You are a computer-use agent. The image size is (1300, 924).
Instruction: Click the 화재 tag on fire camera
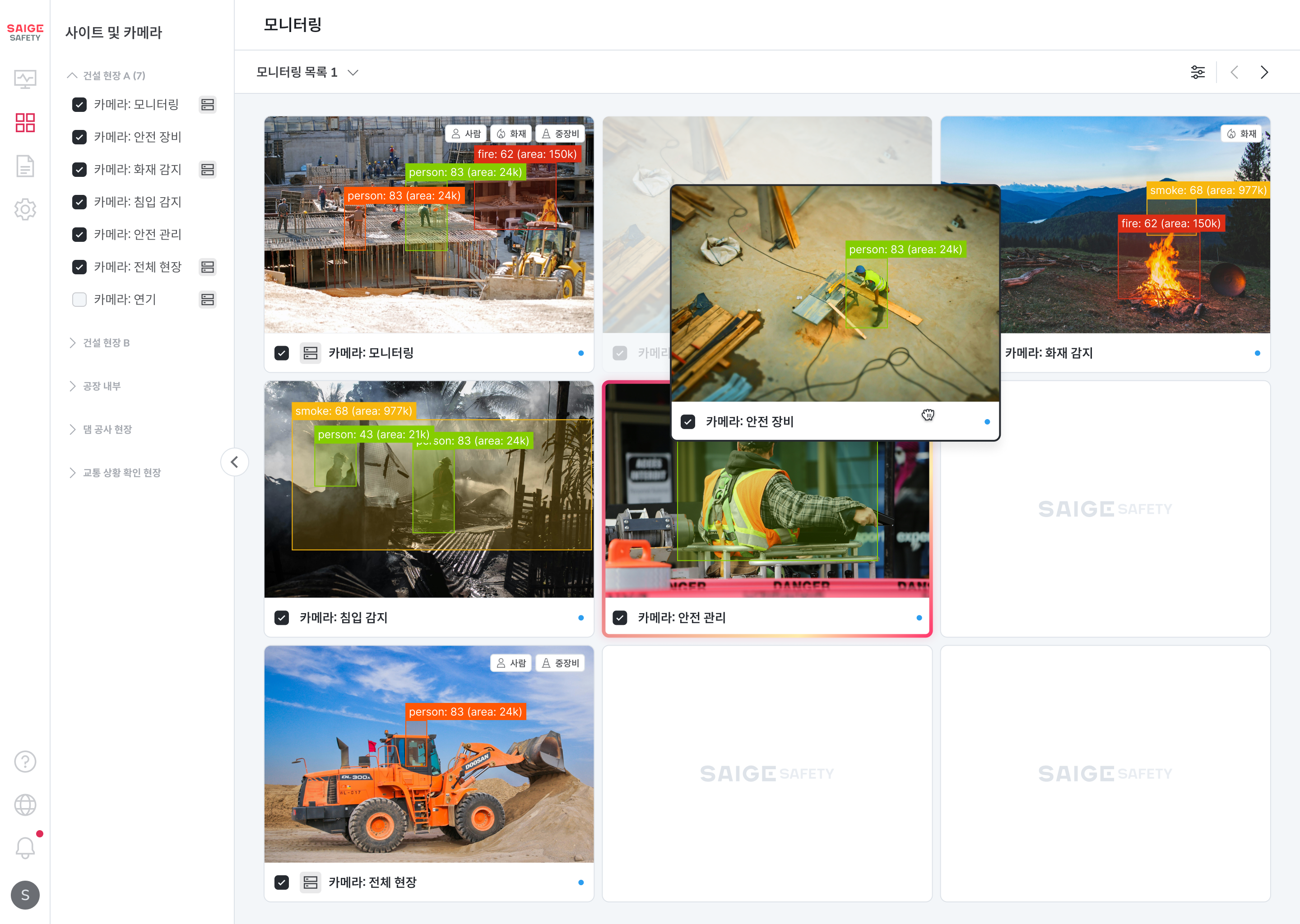(x=1241, y=134)
